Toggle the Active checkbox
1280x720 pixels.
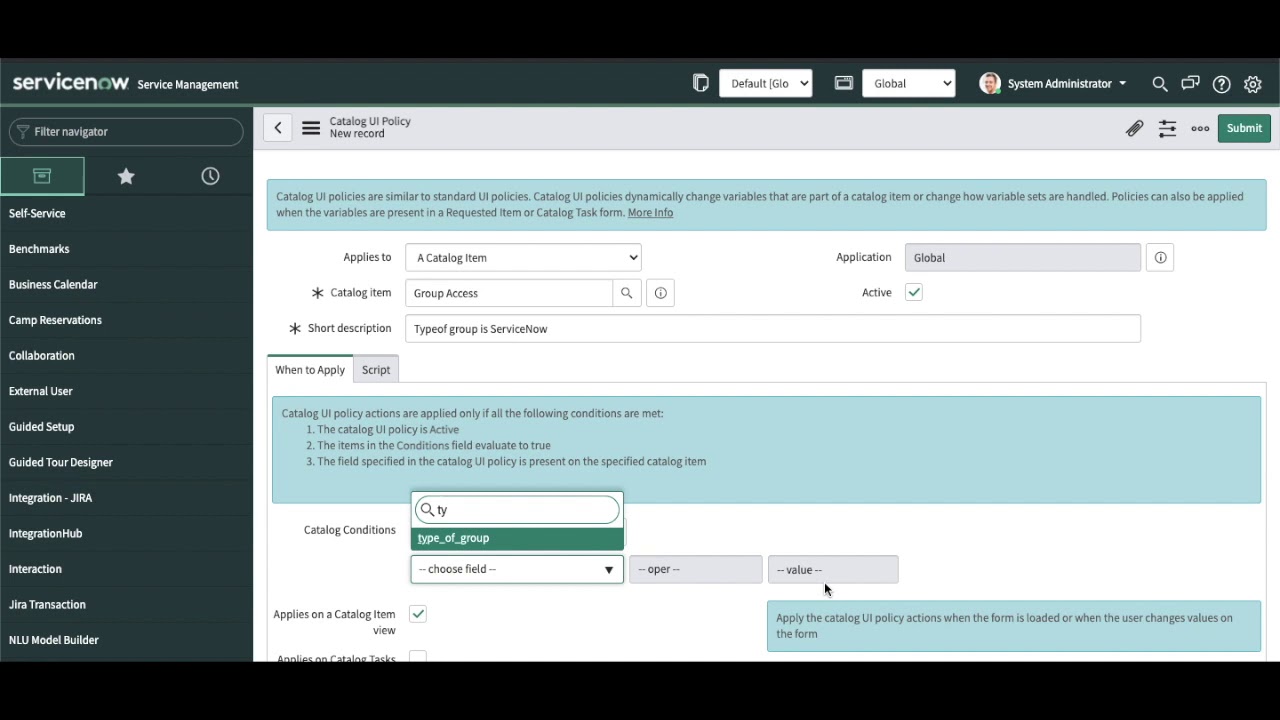(x=914, y=292)
